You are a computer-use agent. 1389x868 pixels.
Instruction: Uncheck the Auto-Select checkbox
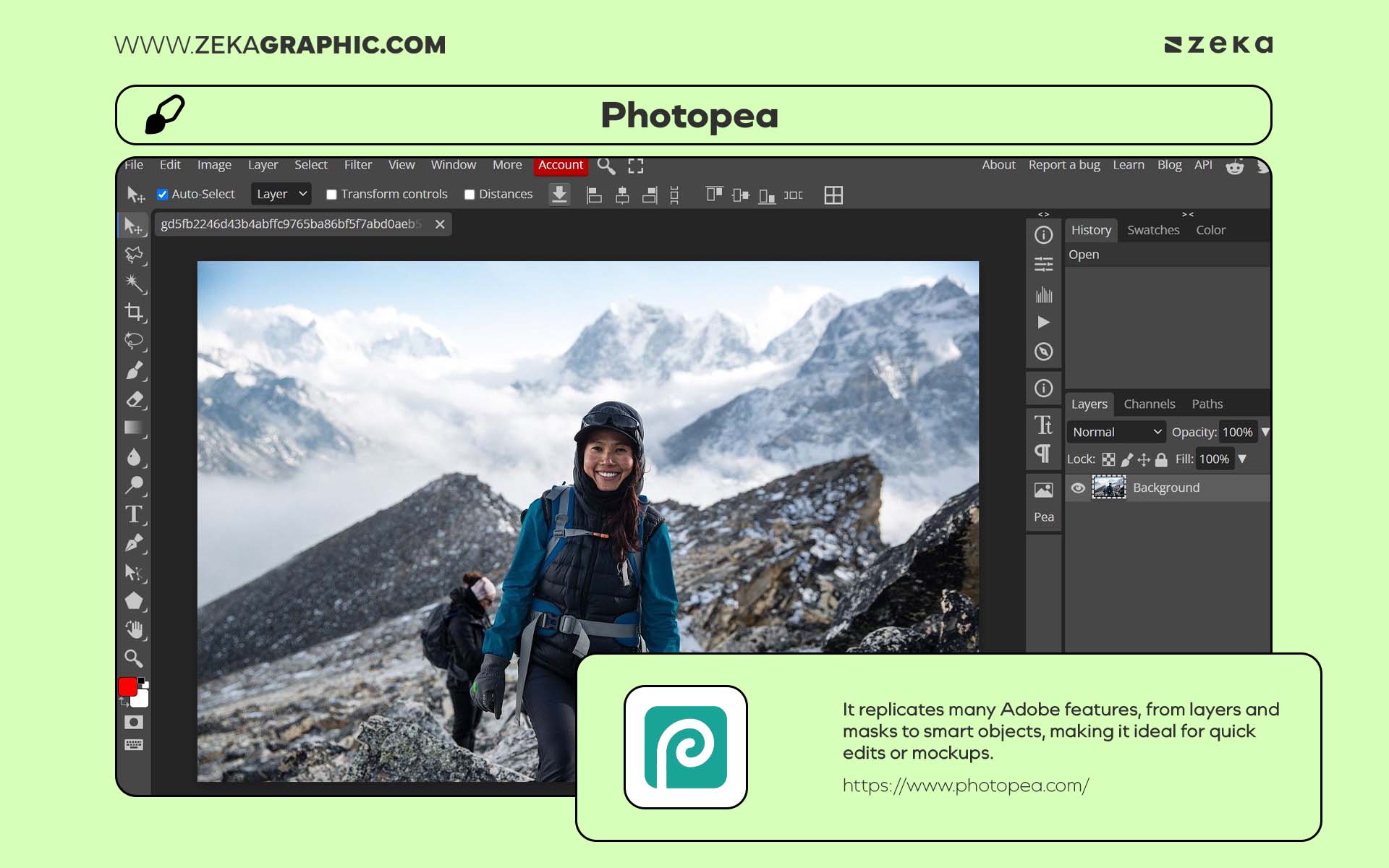162,194
